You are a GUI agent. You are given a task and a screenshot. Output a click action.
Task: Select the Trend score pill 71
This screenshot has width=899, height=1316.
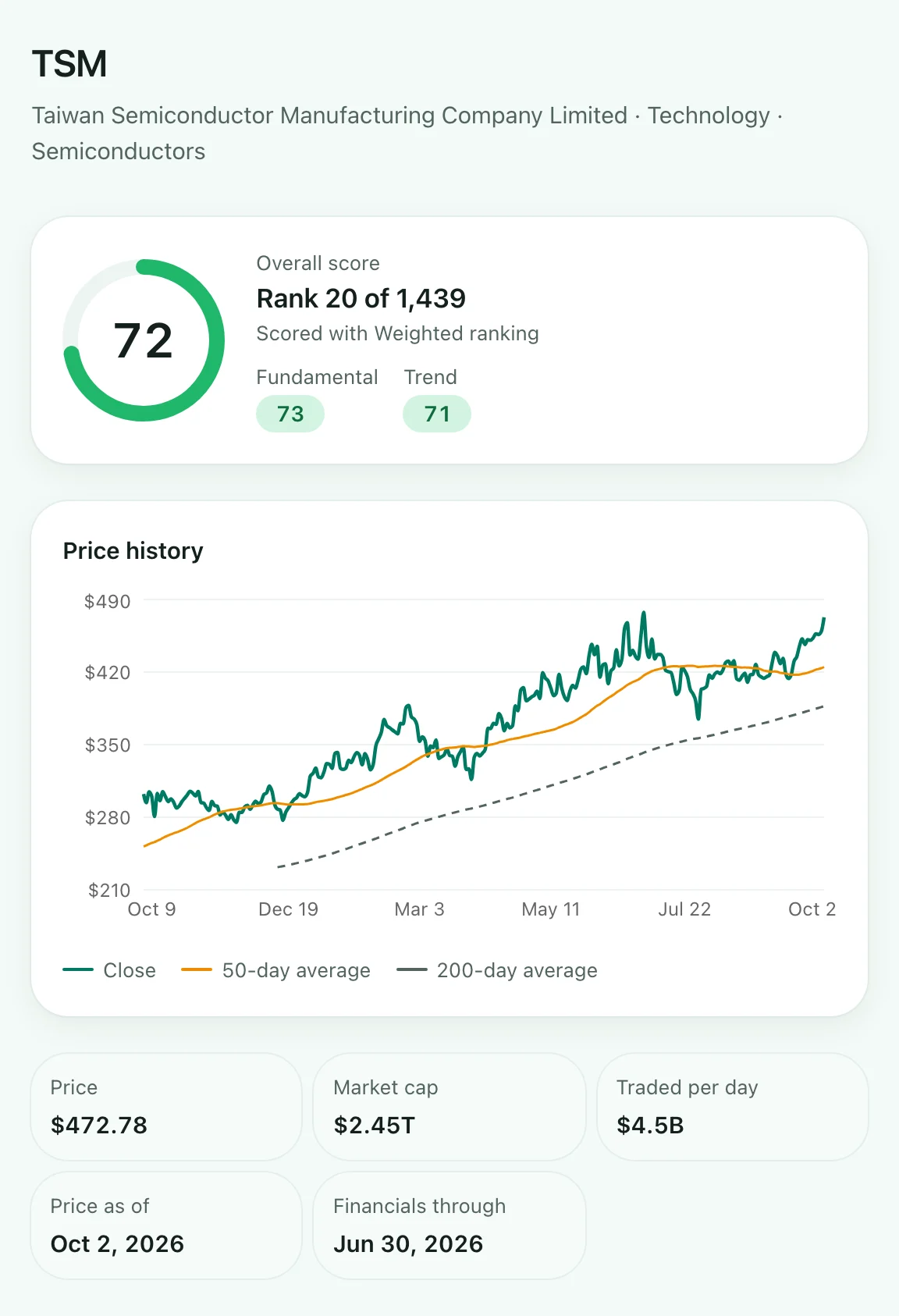pyautogui.click(x=437, y=414)
